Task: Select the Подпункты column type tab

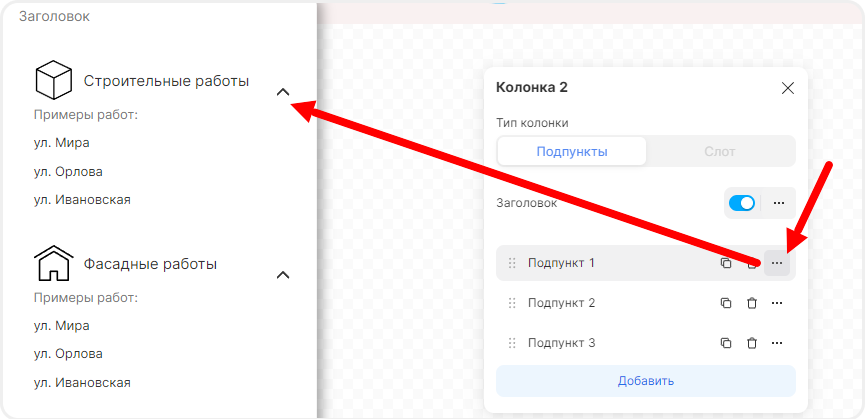Action: (x=572, y=152)
